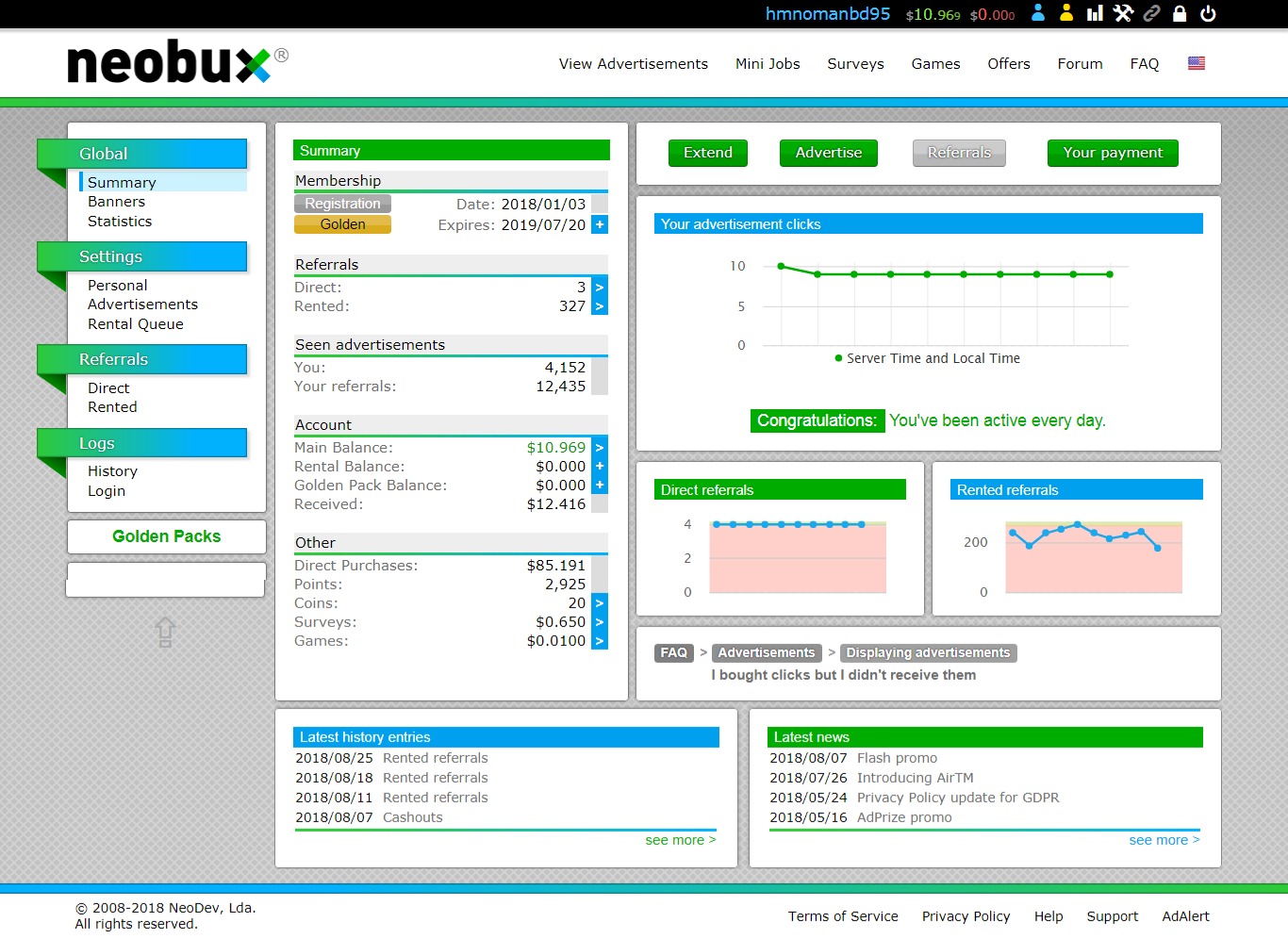Click the username hmnomanbd95
This screenshot has height=939, width=1288.
(x=828, y=14)
